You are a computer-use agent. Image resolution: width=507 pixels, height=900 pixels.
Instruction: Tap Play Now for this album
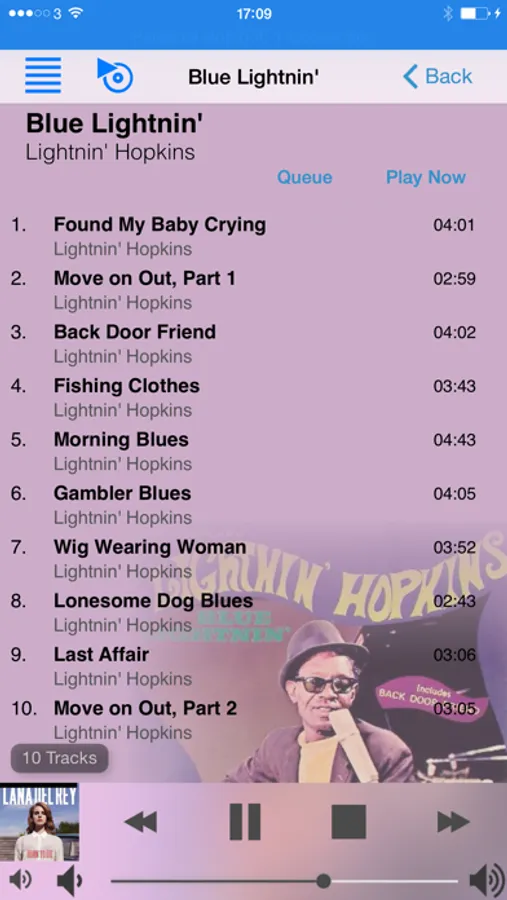pos(425,177)
